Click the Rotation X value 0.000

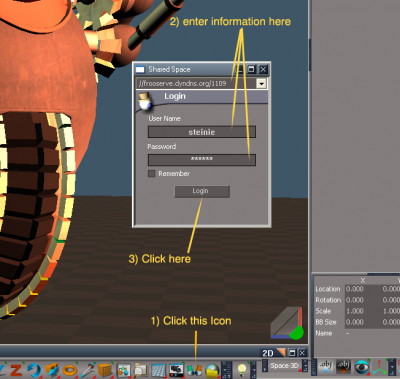click(355, 300)
